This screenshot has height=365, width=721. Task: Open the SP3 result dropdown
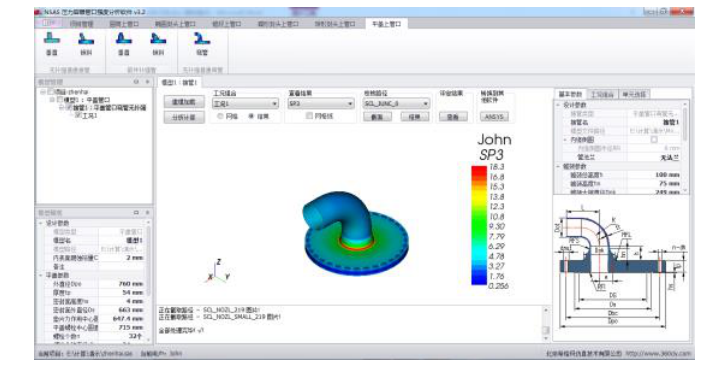click(x=321, y=104)
